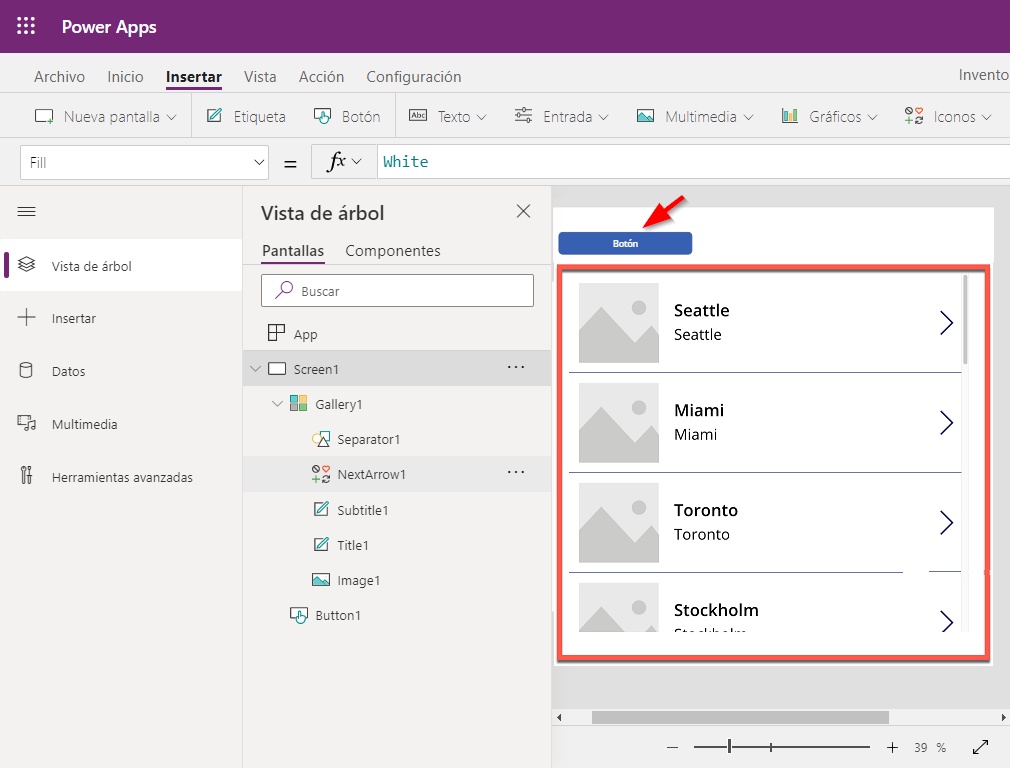Open the Texto controls dropdown
This screenshot has height=768, width=1010.
tap(448, 117)
